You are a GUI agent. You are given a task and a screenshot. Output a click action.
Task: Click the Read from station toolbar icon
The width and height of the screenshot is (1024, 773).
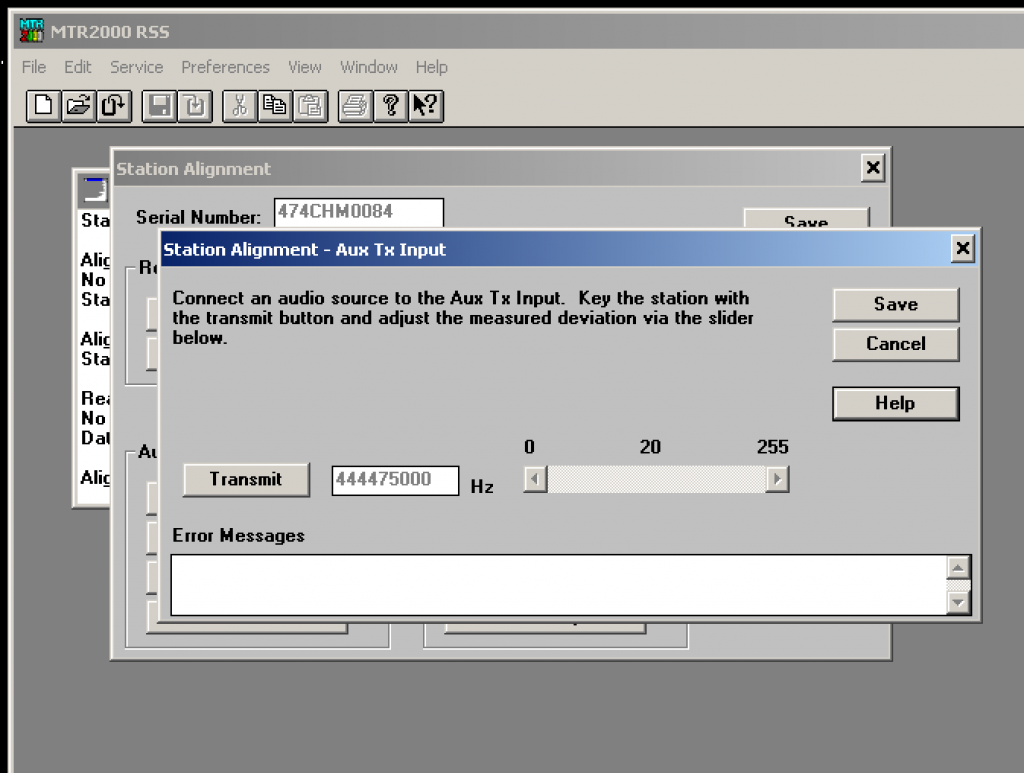tap(114, 106)
